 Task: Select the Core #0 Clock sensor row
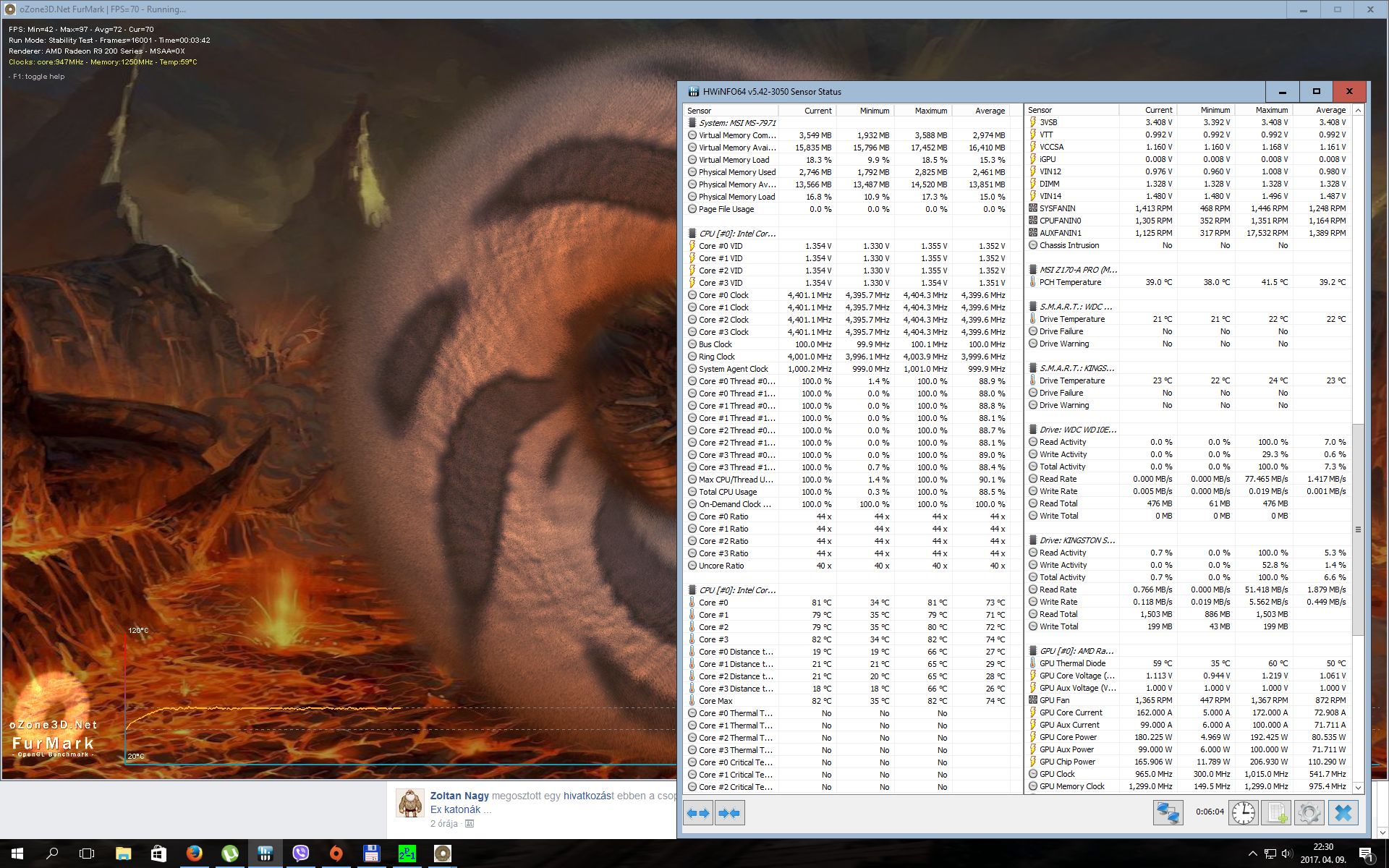click(x=723, y=295)
